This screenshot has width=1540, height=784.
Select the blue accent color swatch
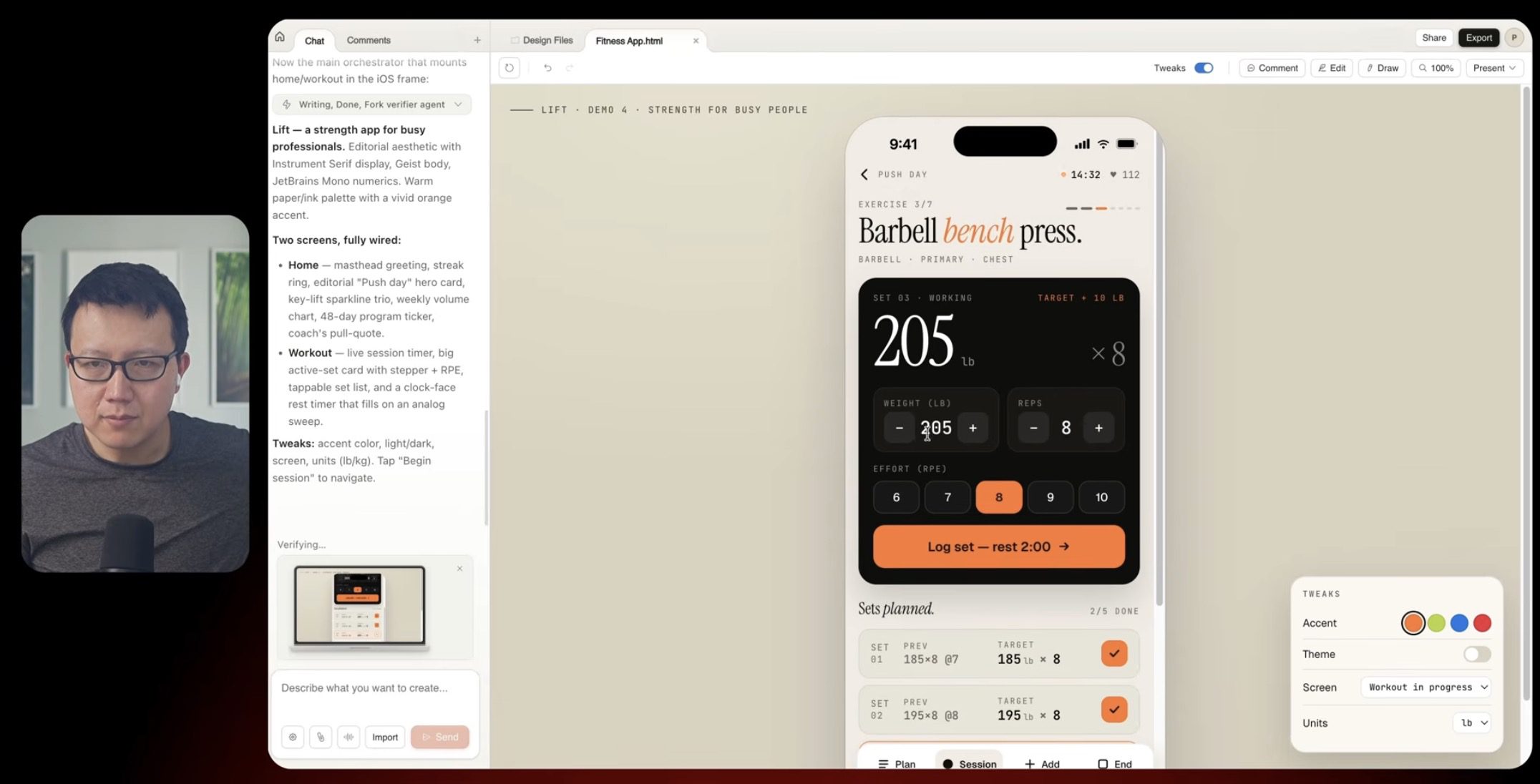[x=1459, y=623]
